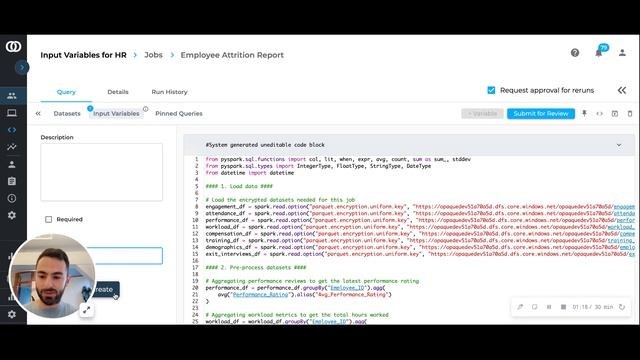Image resolution: width=640 pixels, height=360 pixels.
Task: Click the square shape icon in recording toolbar
Action: click(534, 307)
